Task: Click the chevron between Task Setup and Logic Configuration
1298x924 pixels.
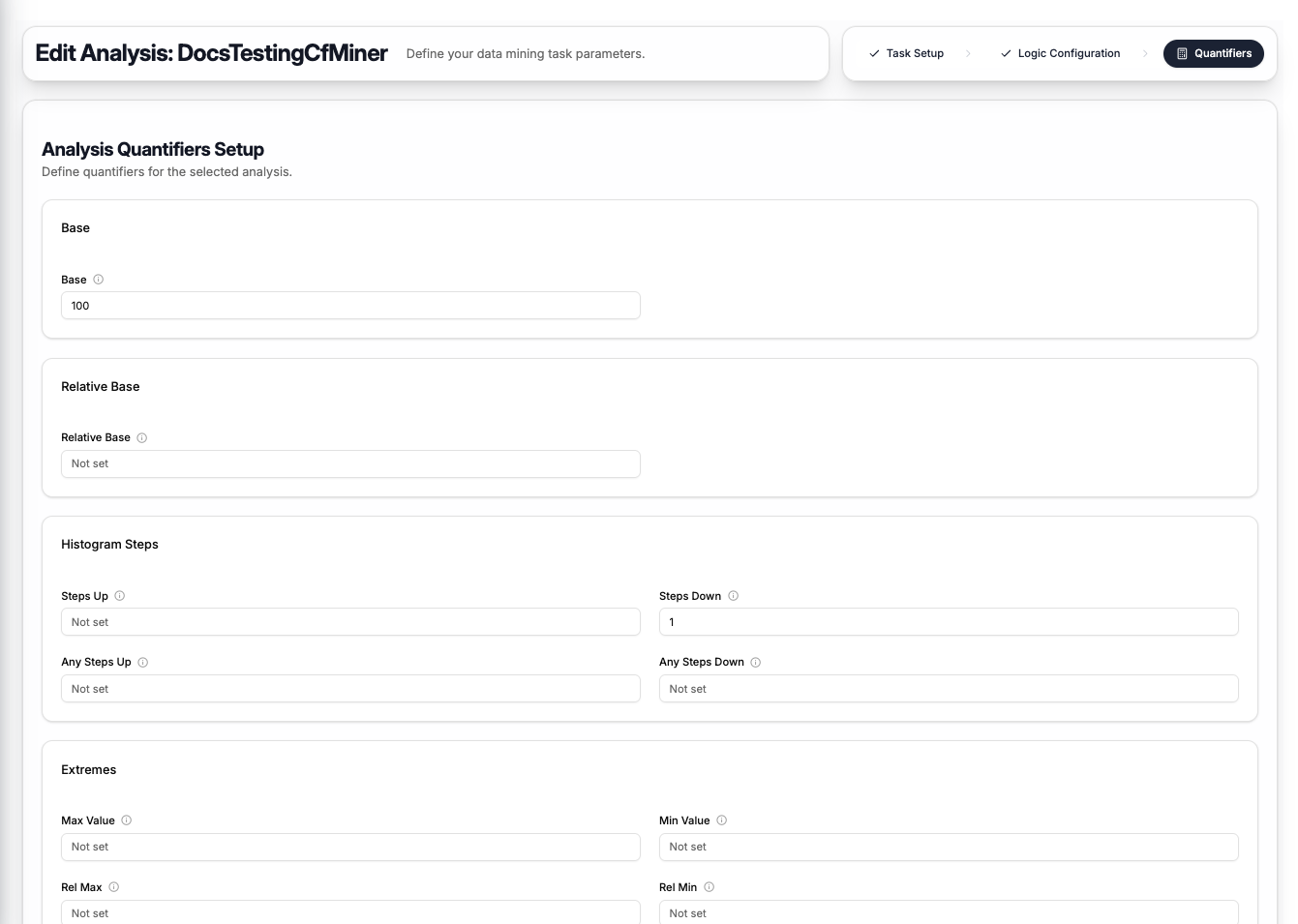Action: [969, 53]
